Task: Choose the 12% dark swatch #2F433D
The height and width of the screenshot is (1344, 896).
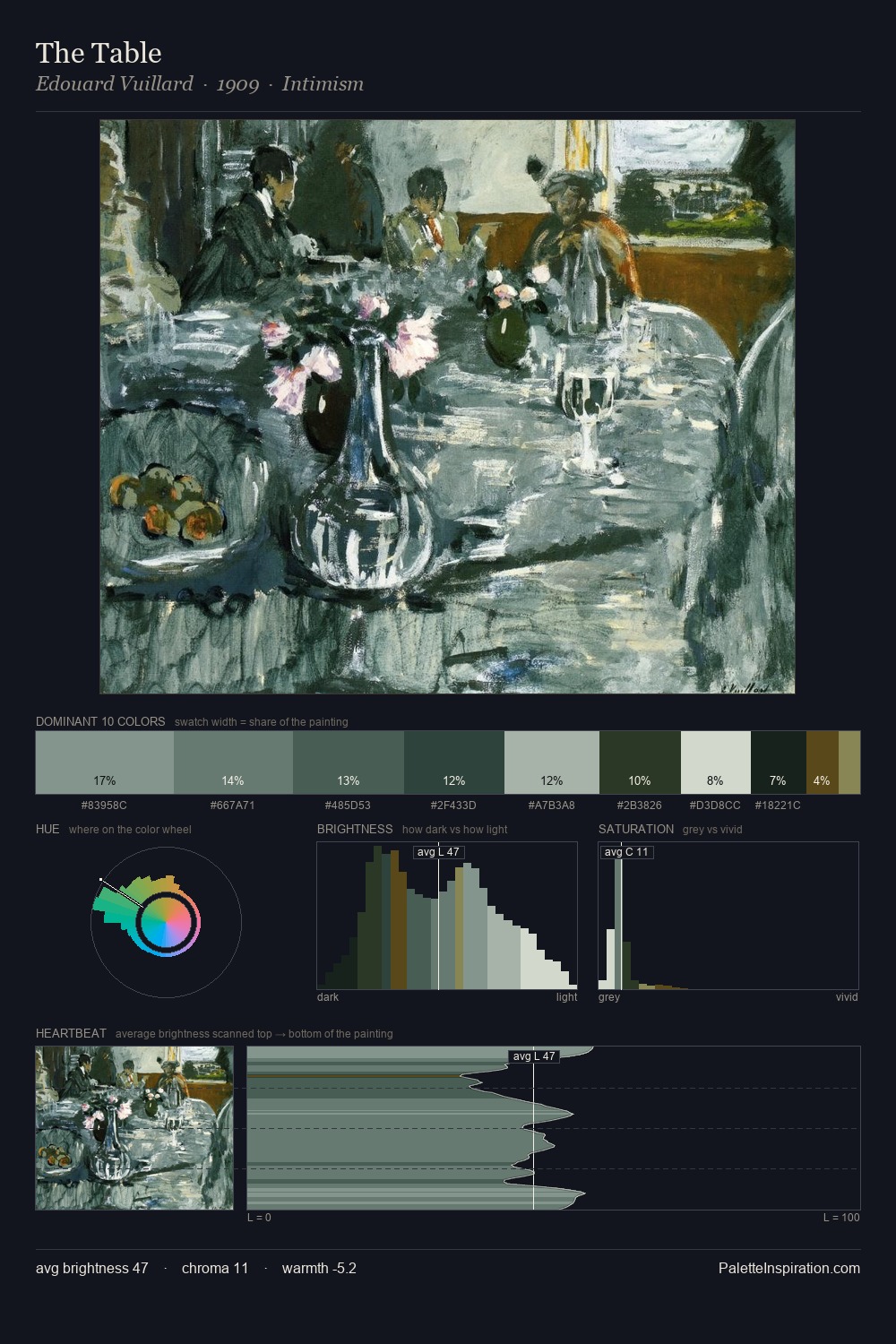Action: click(454, 762)
